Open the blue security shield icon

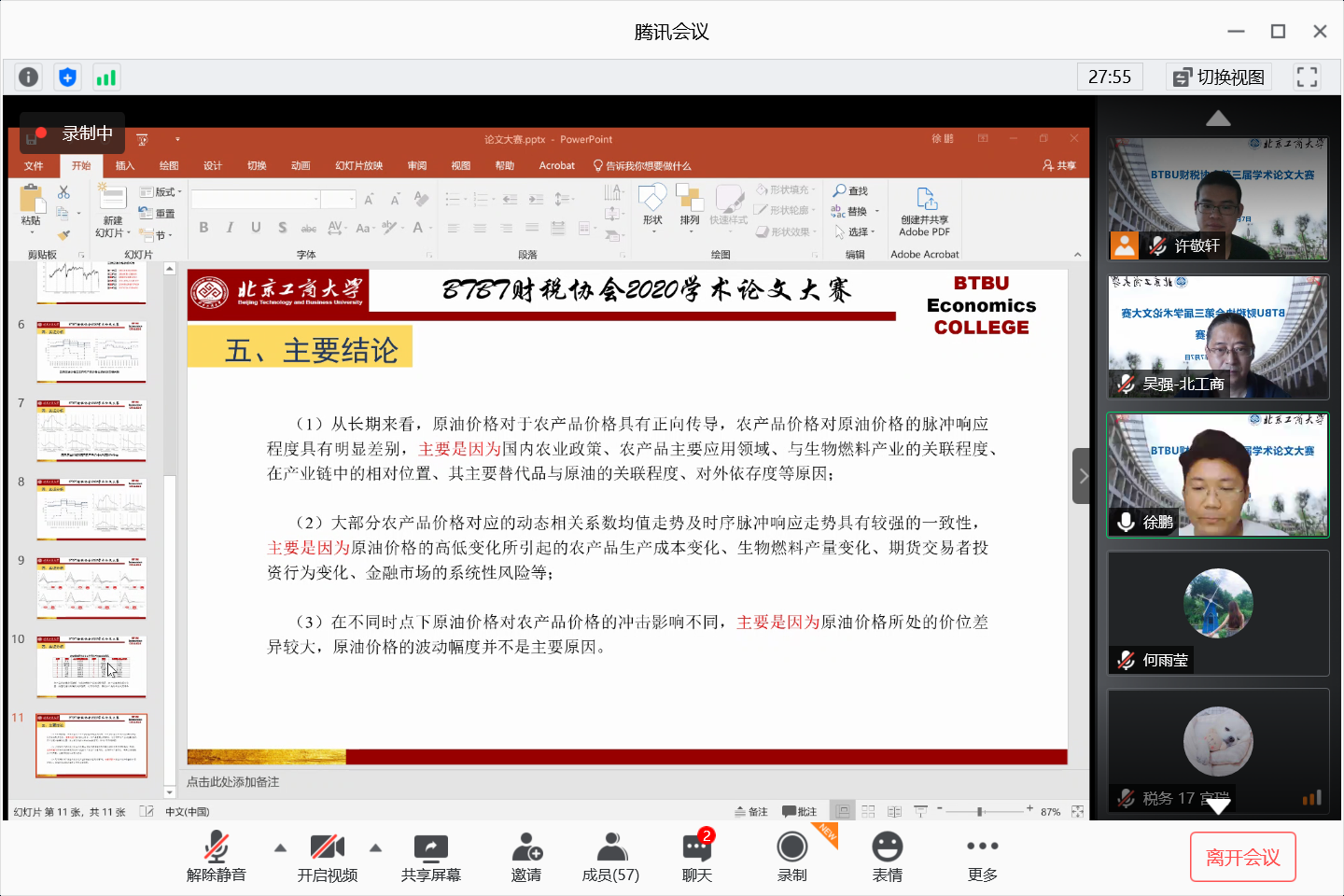point(67,77)
